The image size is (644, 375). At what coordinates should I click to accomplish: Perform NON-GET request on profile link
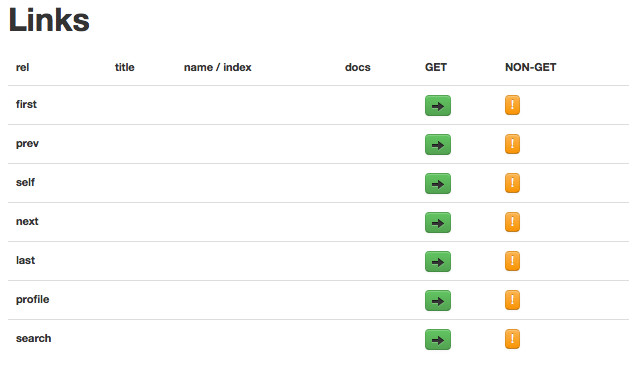512,300
